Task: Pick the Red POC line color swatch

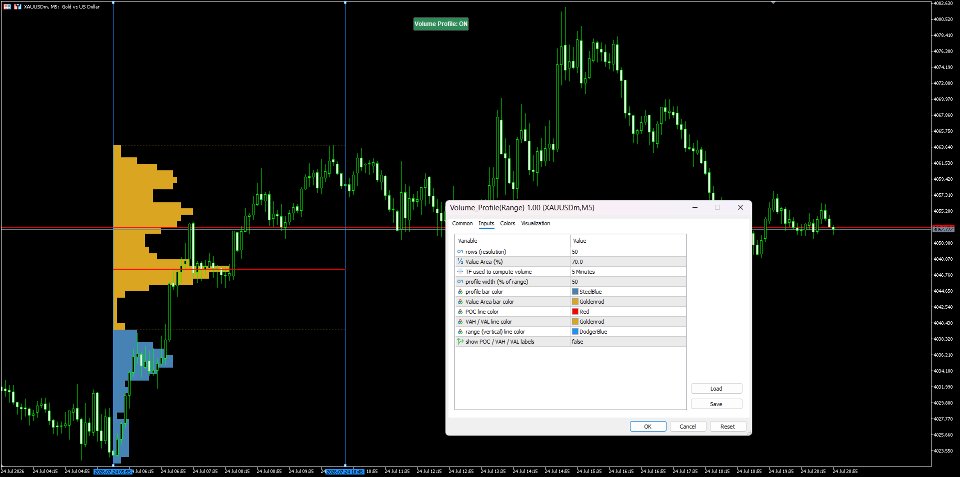Action: click(x=574, y=312)
